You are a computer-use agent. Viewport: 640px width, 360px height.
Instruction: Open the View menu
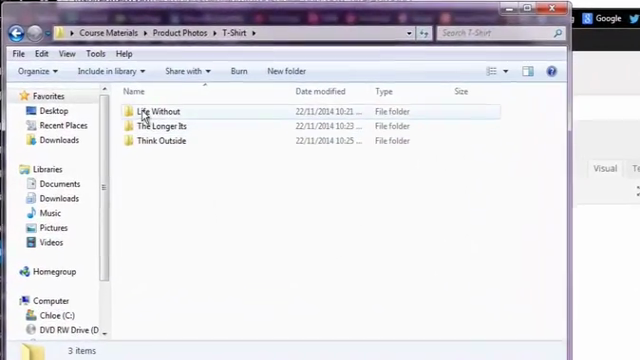coord(67,54)
